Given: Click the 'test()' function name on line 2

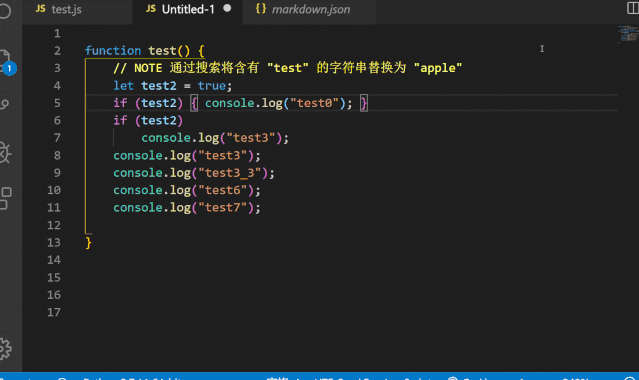Looking at the screenshot, I should coord(169,51).
